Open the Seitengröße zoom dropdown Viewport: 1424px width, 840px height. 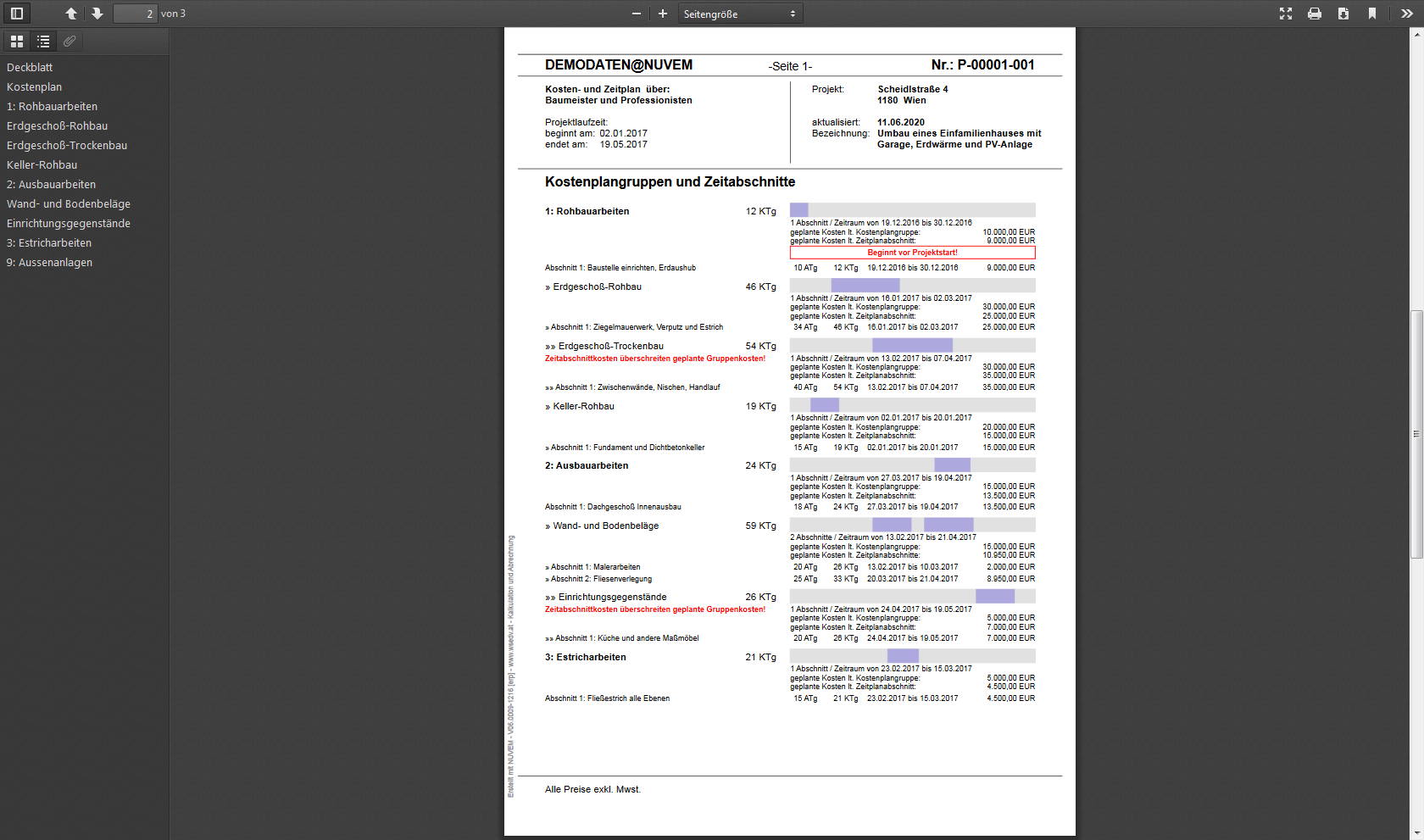(740, 14)
